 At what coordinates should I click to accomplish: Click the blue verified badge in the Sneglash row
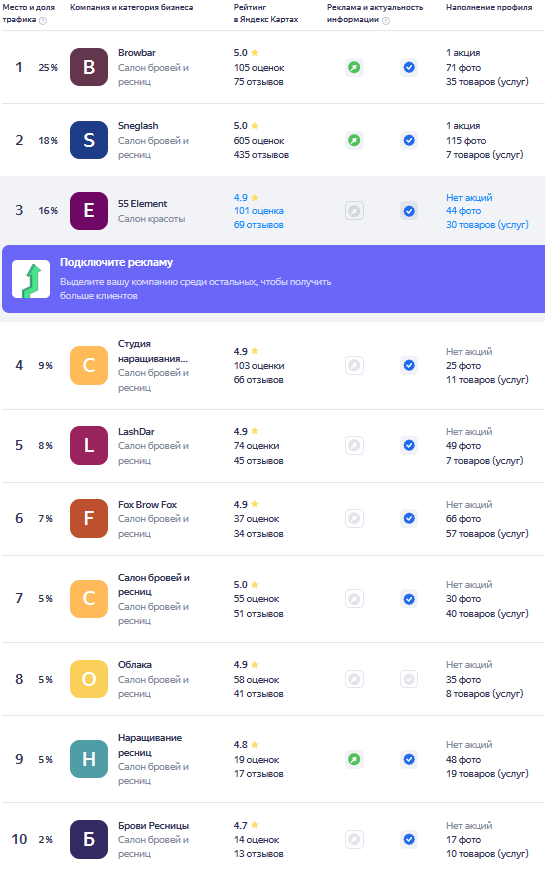[409, 140]
